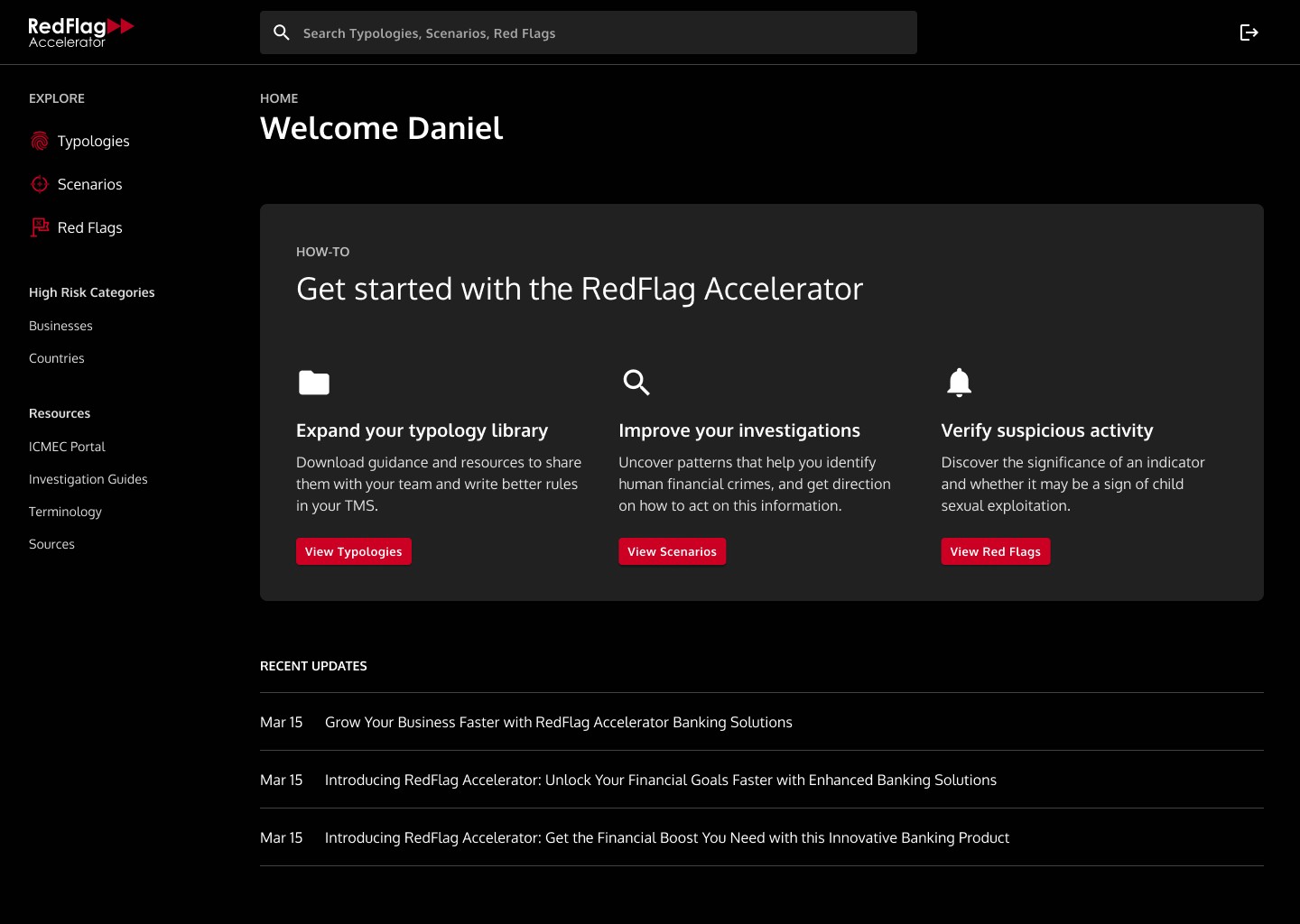
Task: Click the logout icon in top right corner
Action: click(1249, 32)
